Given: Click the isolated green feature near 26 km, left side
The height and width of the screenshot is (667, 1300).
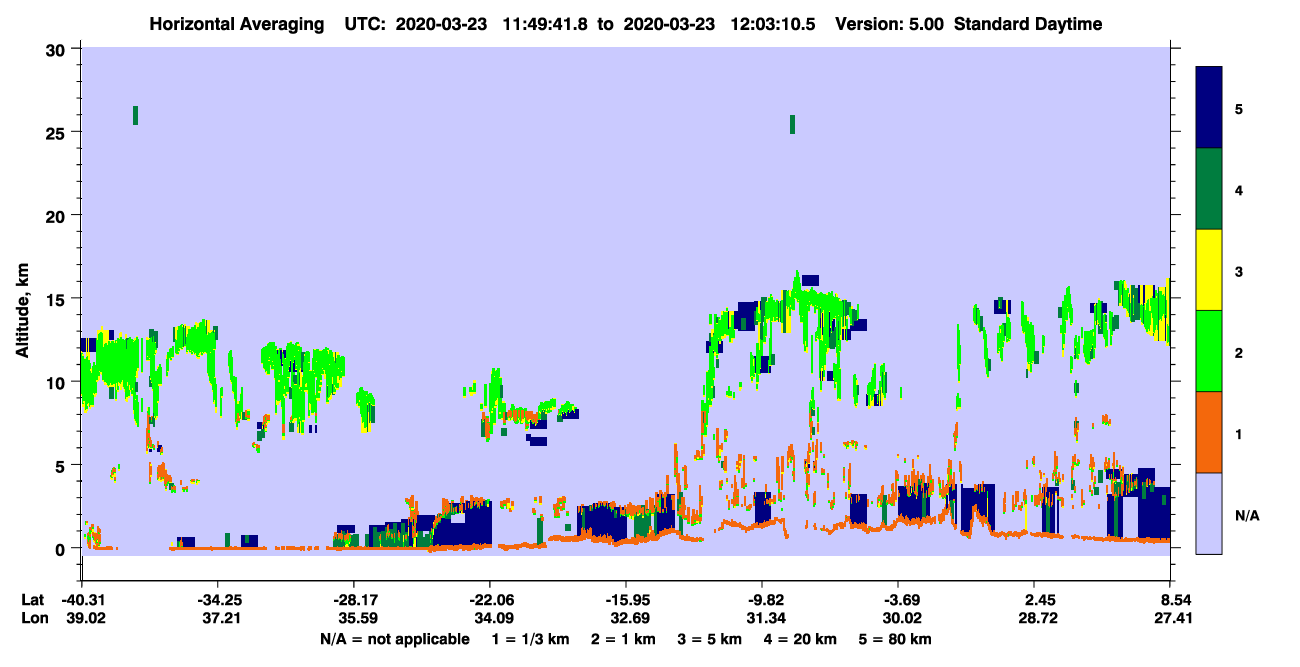Looking at the screenshot, I should [x=135, y=115].
